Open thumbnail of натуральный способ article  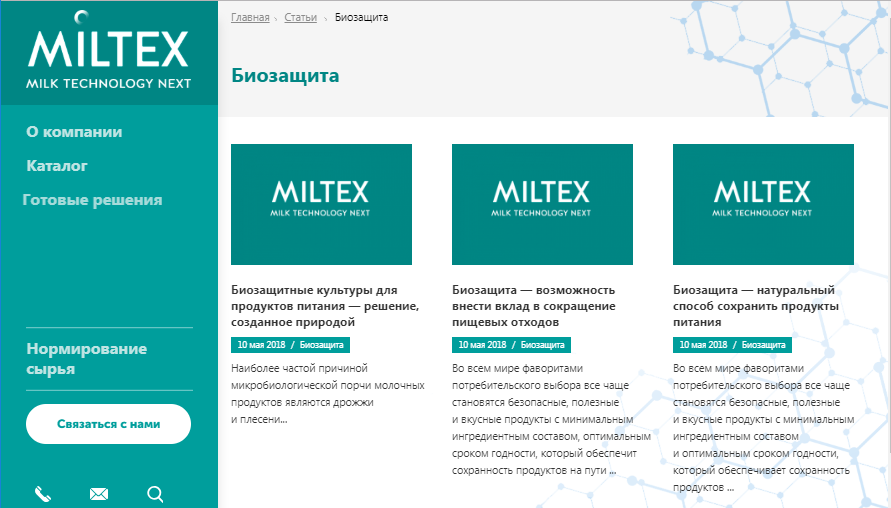(763, 204)
